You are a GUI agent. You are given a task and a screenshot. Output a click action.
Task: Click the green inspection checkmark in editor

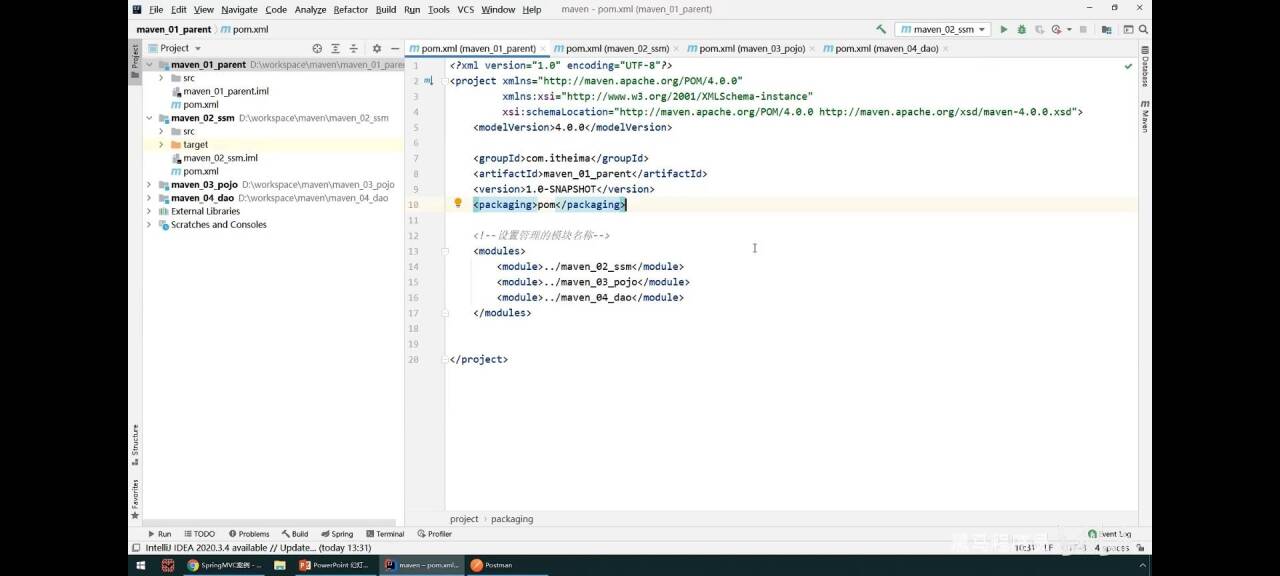point(1129,66)
